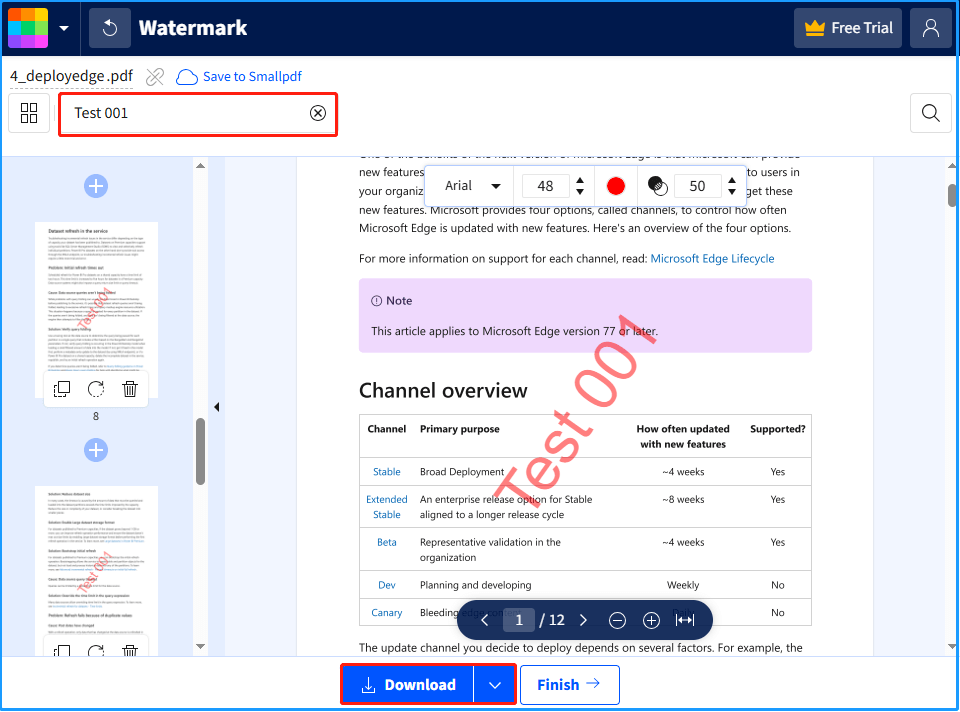Click Save to Smallpdf link
Screen dimensions: 960x712
pos(239,77)
